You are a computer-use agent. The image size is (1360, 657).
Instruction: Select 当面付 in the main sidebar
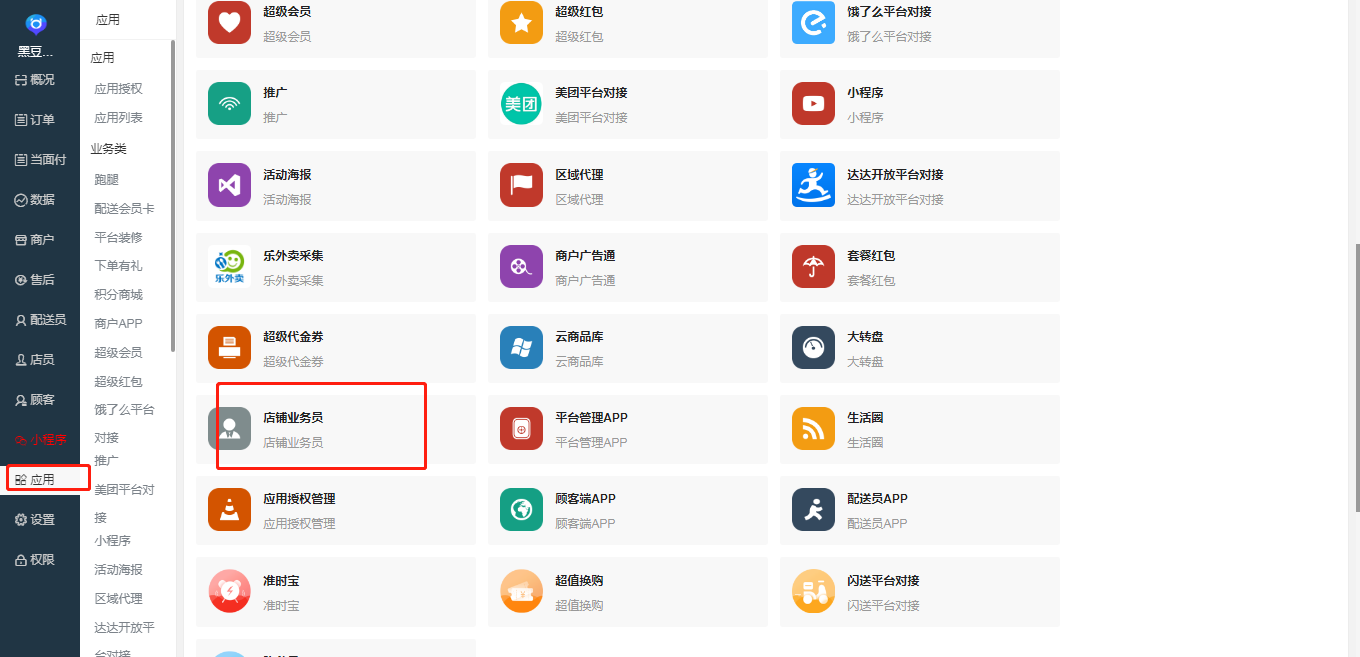pyautogui.click(x=40, y=160)
